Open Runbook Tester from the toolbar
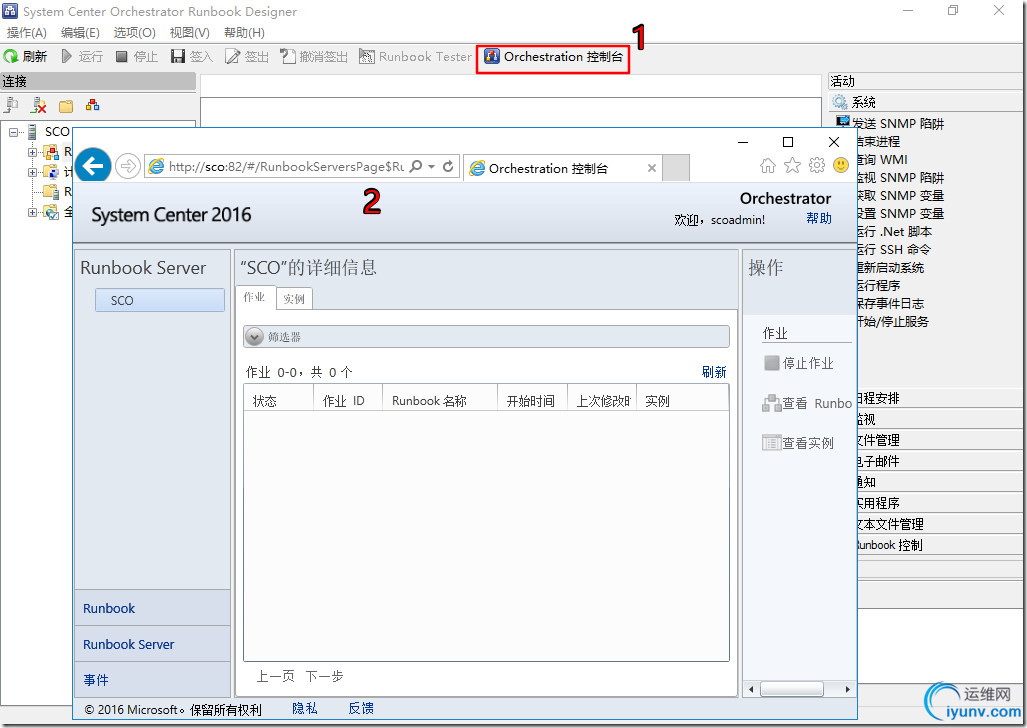This screenshot has height=728, width=1027. [415, 57]
